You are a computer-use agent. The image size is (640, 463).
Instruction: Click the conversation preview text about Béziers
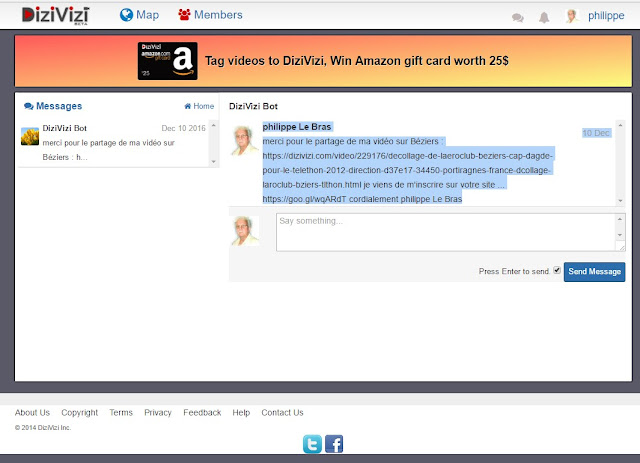point(109,150)
